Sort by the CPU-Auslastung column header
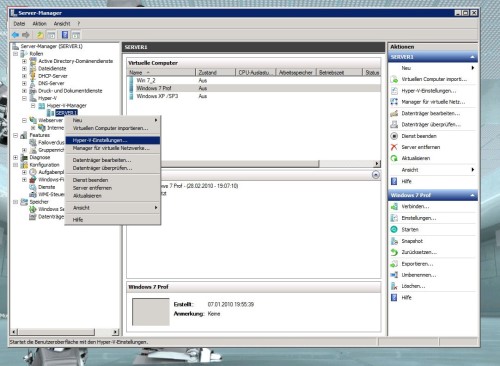The width and height of the screenshot is (500, 366). [256, 72]
